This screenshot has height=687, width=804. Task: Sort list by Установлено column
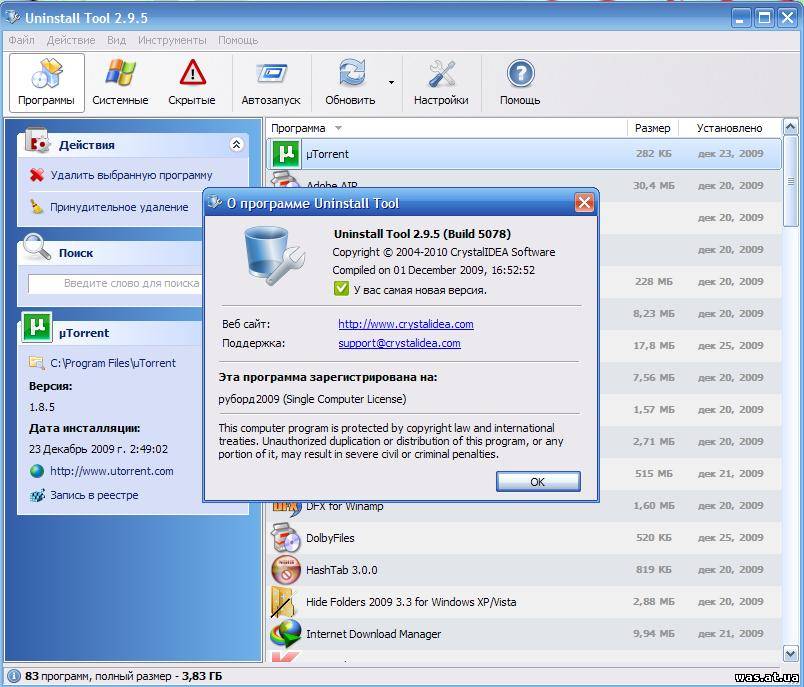click(x=729, y=128)
